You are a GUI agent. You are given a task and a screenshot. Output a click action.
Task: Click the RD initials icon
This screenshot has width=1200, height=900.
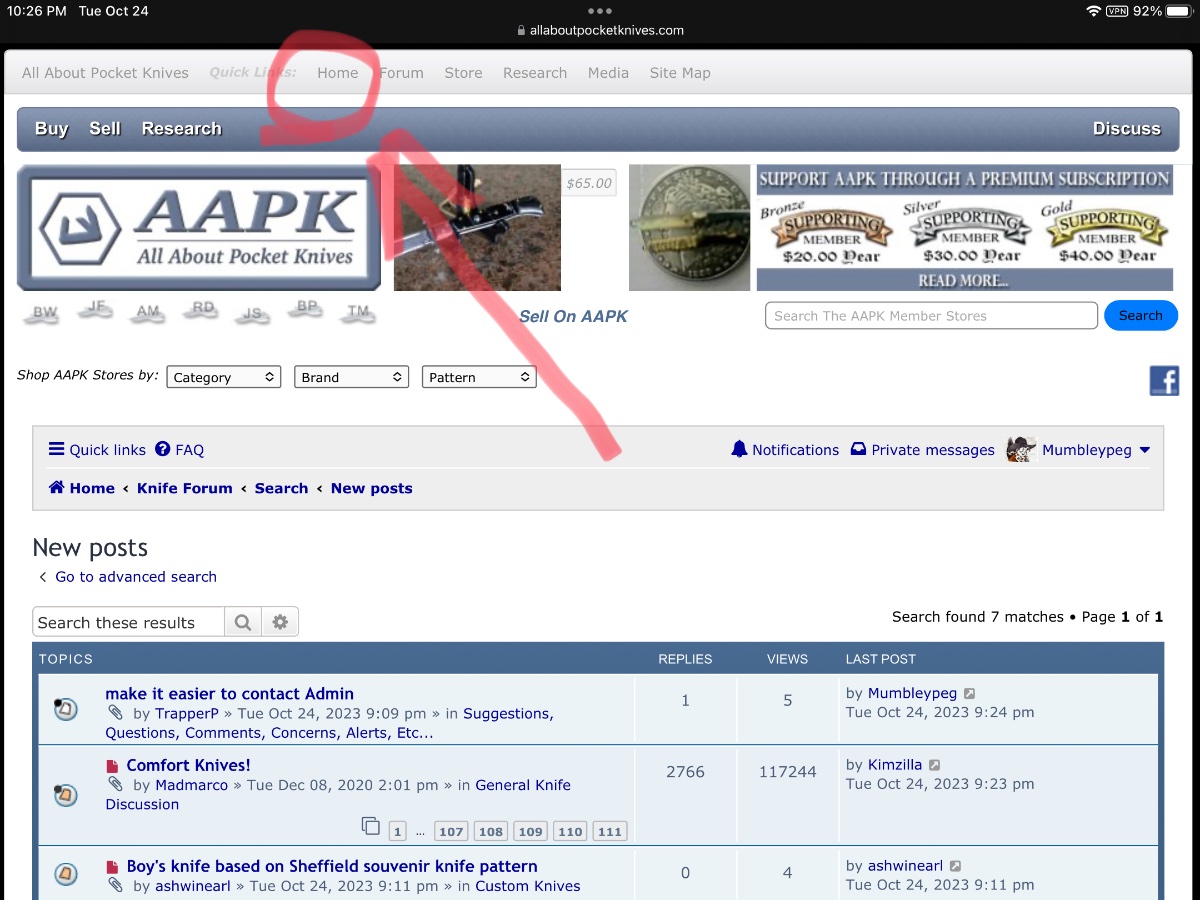tap(203, 310)
